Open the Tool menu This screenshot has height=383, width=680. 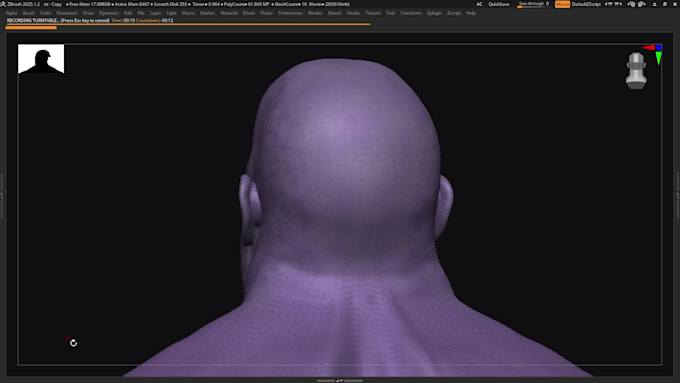click(x=390, y=13)
